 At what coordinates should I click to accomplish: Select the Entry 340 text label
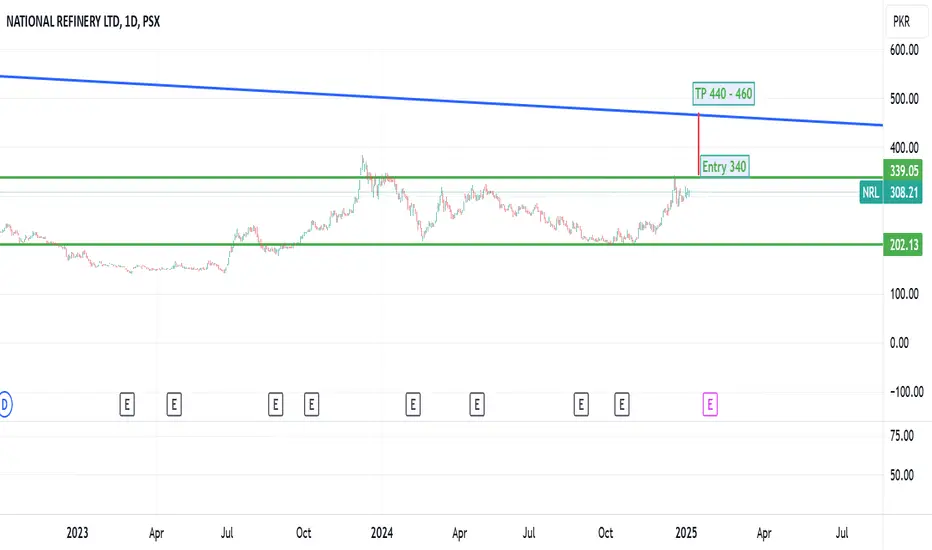724,166
